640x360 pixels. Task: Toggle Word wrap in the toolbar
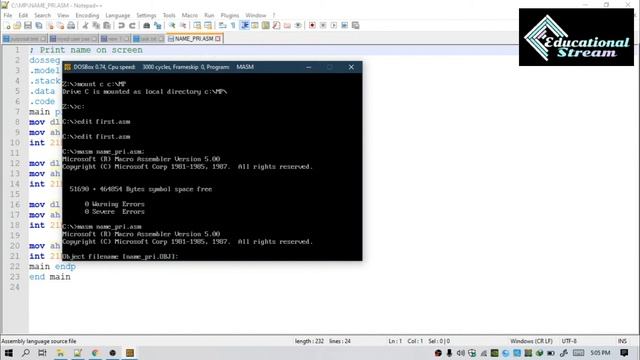point(222,25)
